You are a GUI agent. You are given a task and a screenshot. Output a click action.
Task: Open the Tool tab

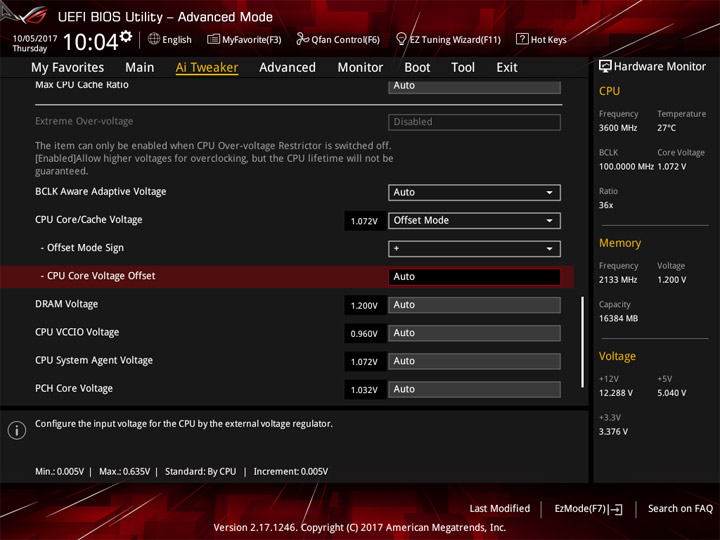(x=463, y=68)
